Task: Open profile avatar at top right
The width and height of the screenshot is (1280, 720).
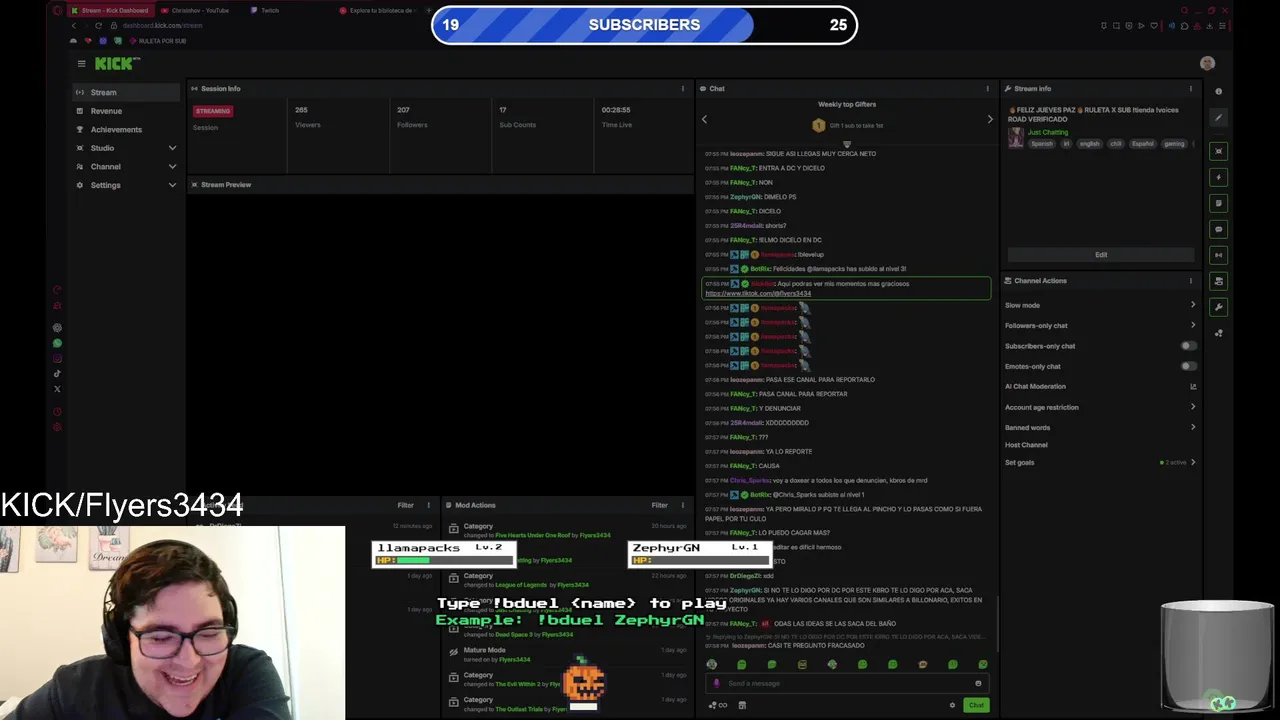Action: [x=1207, y=63]
